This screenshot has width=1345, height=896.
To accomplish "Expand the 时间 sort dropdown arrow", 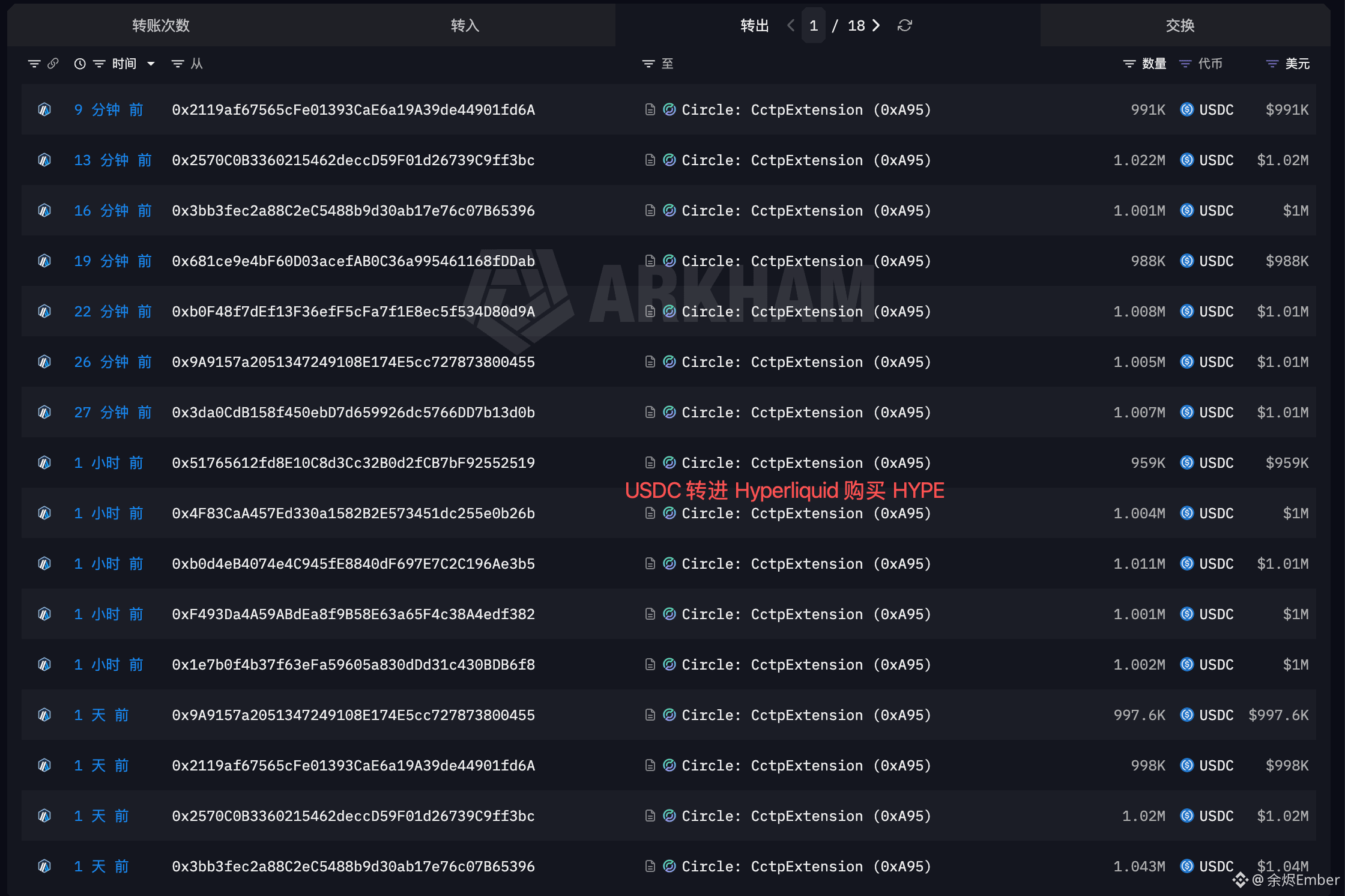I will [151, 64].
